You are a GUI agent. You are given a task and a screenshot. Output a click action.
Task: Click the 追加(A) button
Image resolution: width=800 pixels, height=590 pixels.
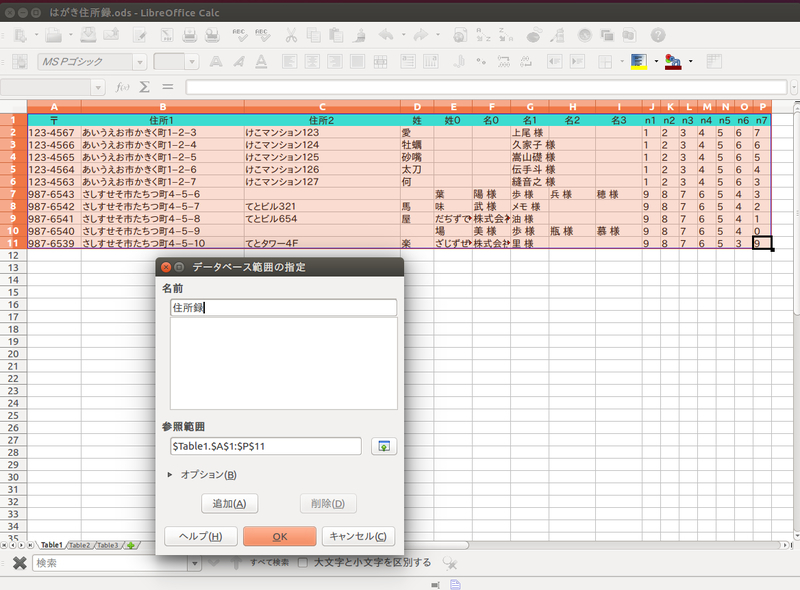click(230, 504)
